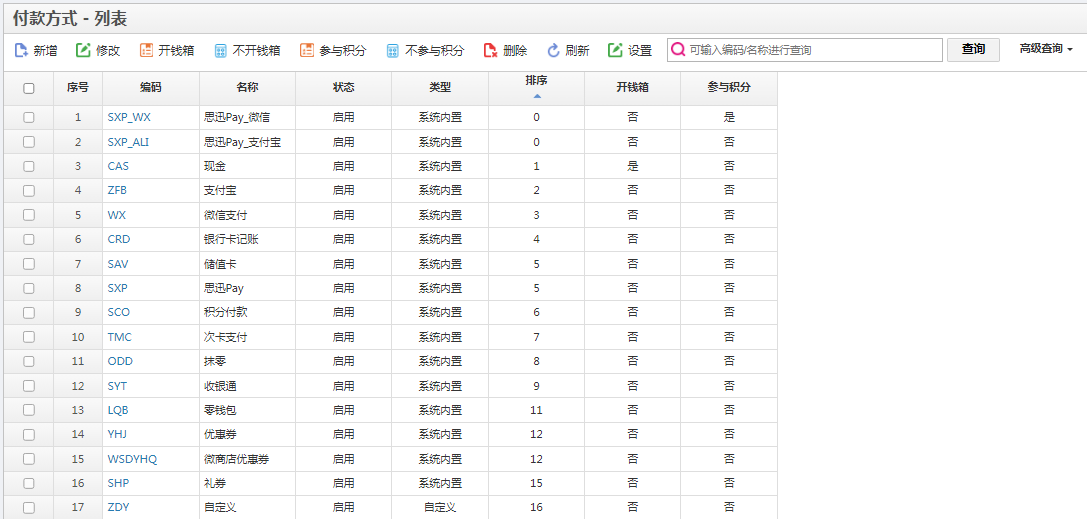Click the 删除 (delete) toolbar icon
This screenshot has width=1087, height=519.
click(491, 50)
